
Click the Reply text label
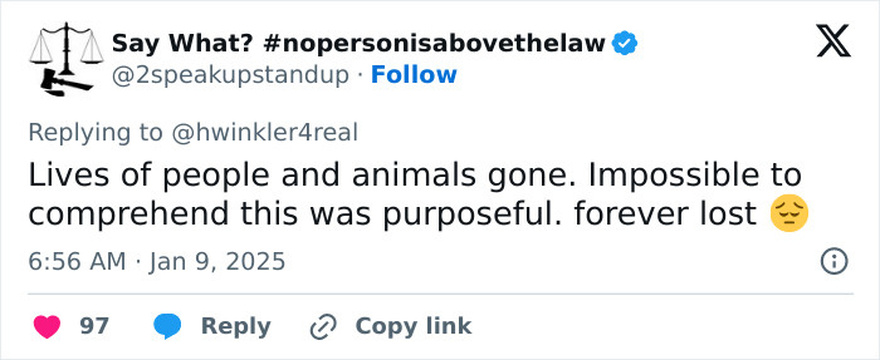236,327
